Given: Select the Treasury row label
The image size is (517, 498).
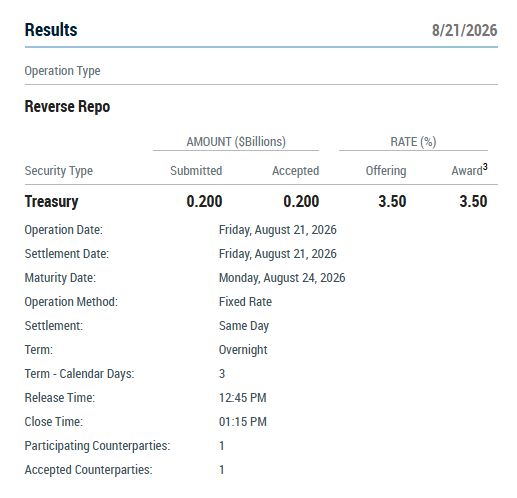Looking at the screenshot, I should 51,201.
